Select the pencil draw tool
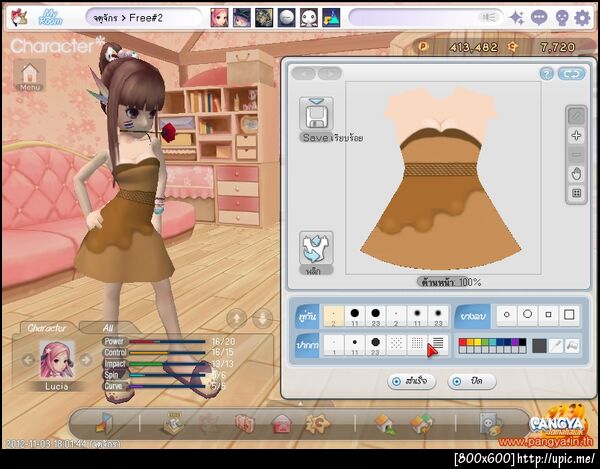Image resolution: width=600 pixels, height=469 pixels. [576, 116]
